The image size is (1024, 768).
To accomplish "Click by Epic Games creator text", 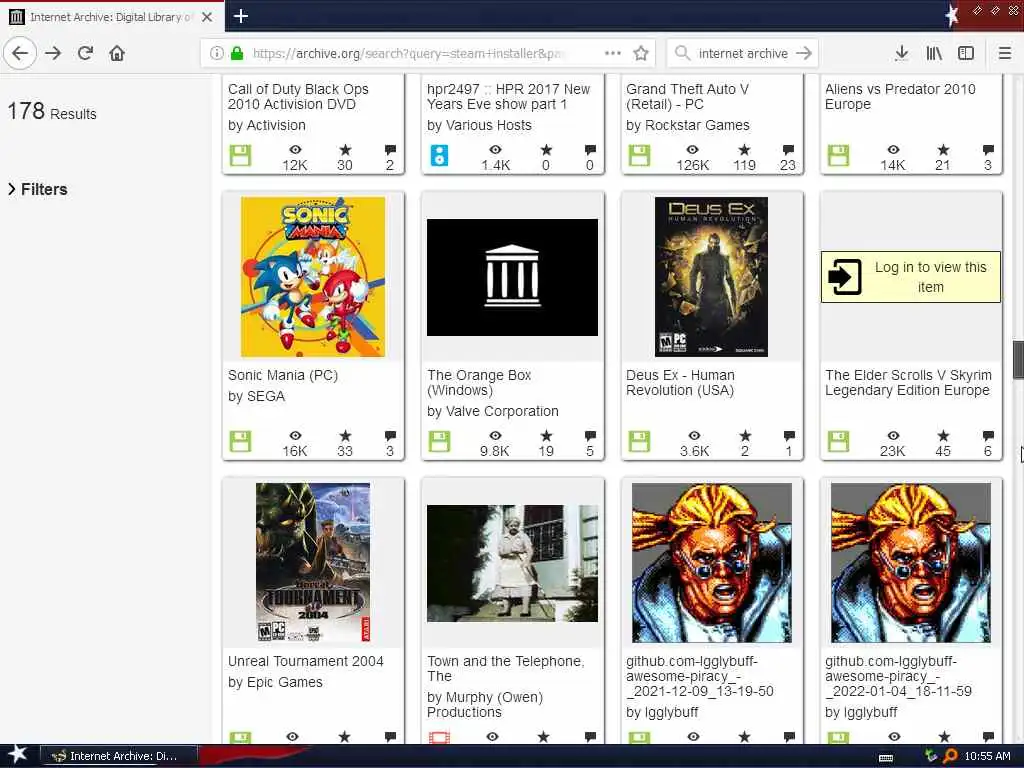I will 275,682.
